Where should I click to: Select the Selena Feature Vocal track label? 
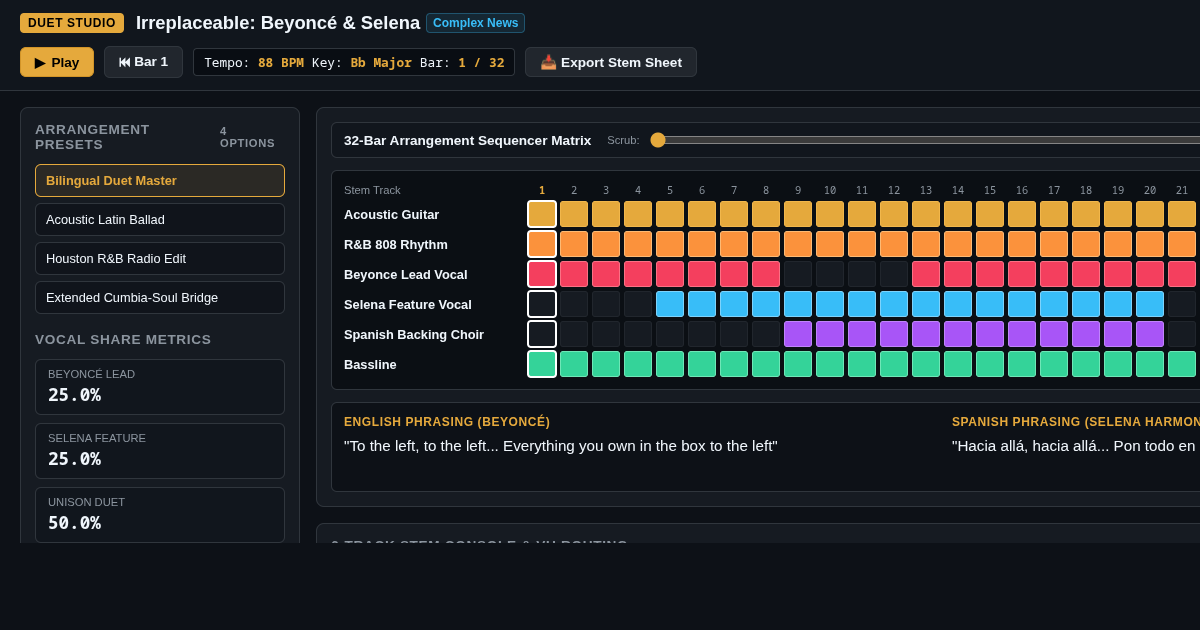point(408,304)
